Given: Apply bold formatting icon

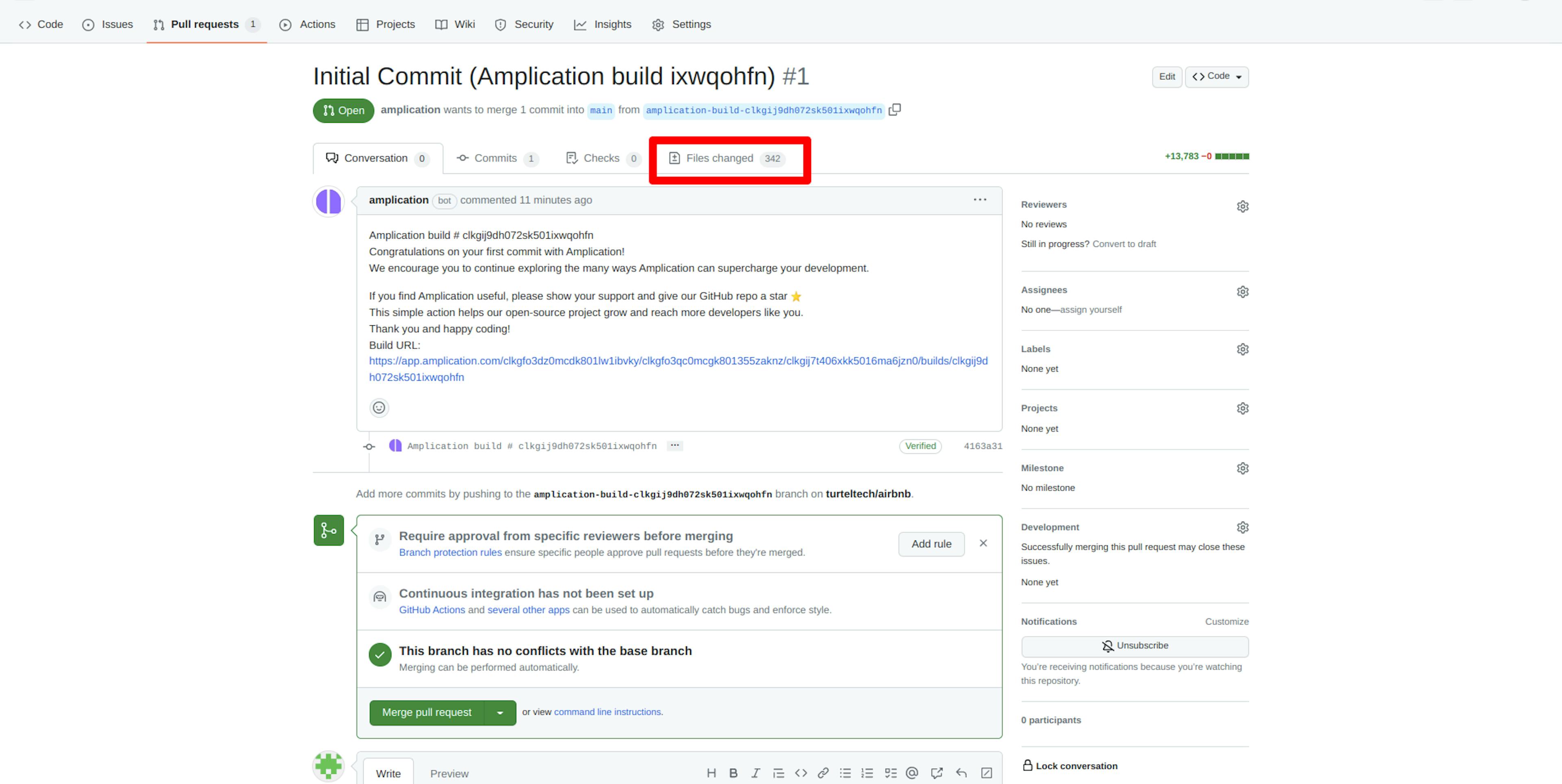Looking at the screenshot, I should point(733,773).
